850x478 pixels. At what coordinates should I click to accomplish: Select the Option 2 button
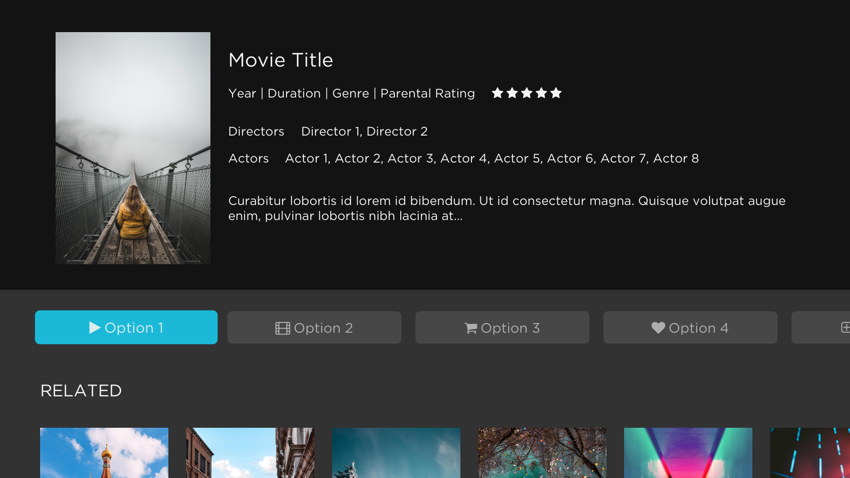(x=314, y=327)
